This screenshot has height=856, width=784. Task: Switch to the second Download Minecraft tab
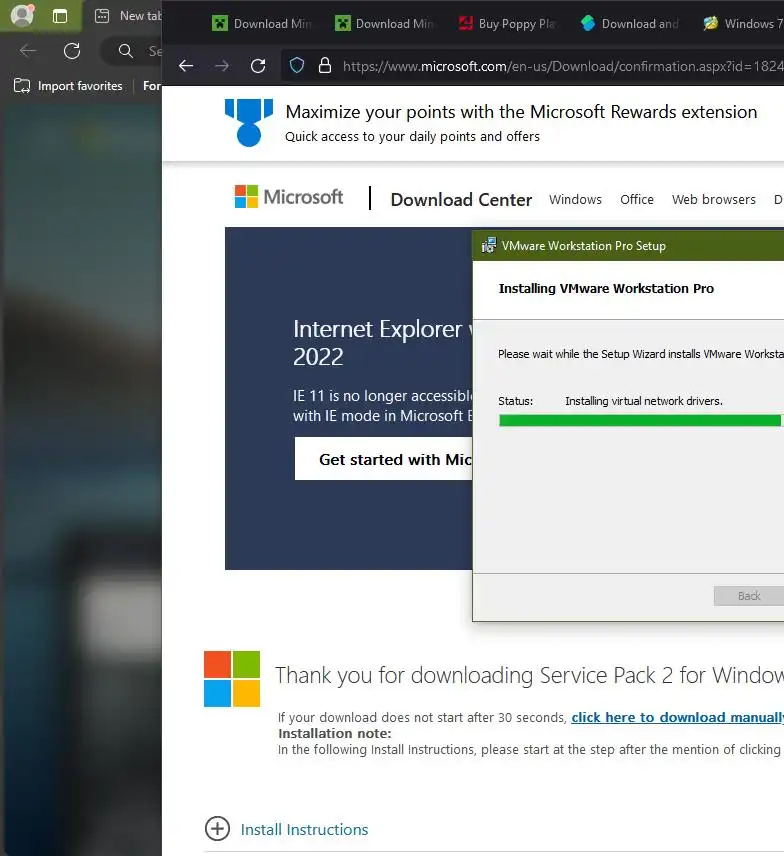[384, 23]
